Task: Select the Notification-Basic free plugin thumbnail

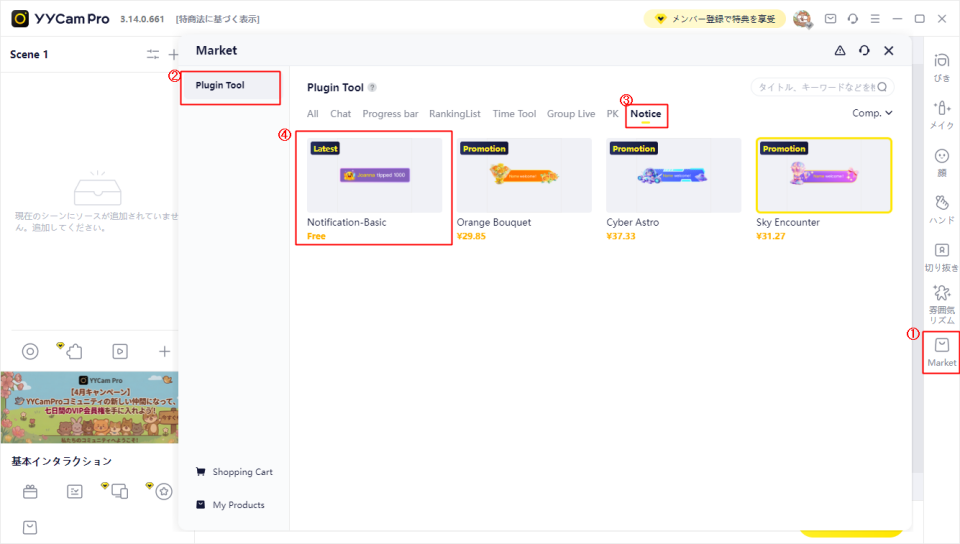Action: pyautogui.click(x=374, y=176)
